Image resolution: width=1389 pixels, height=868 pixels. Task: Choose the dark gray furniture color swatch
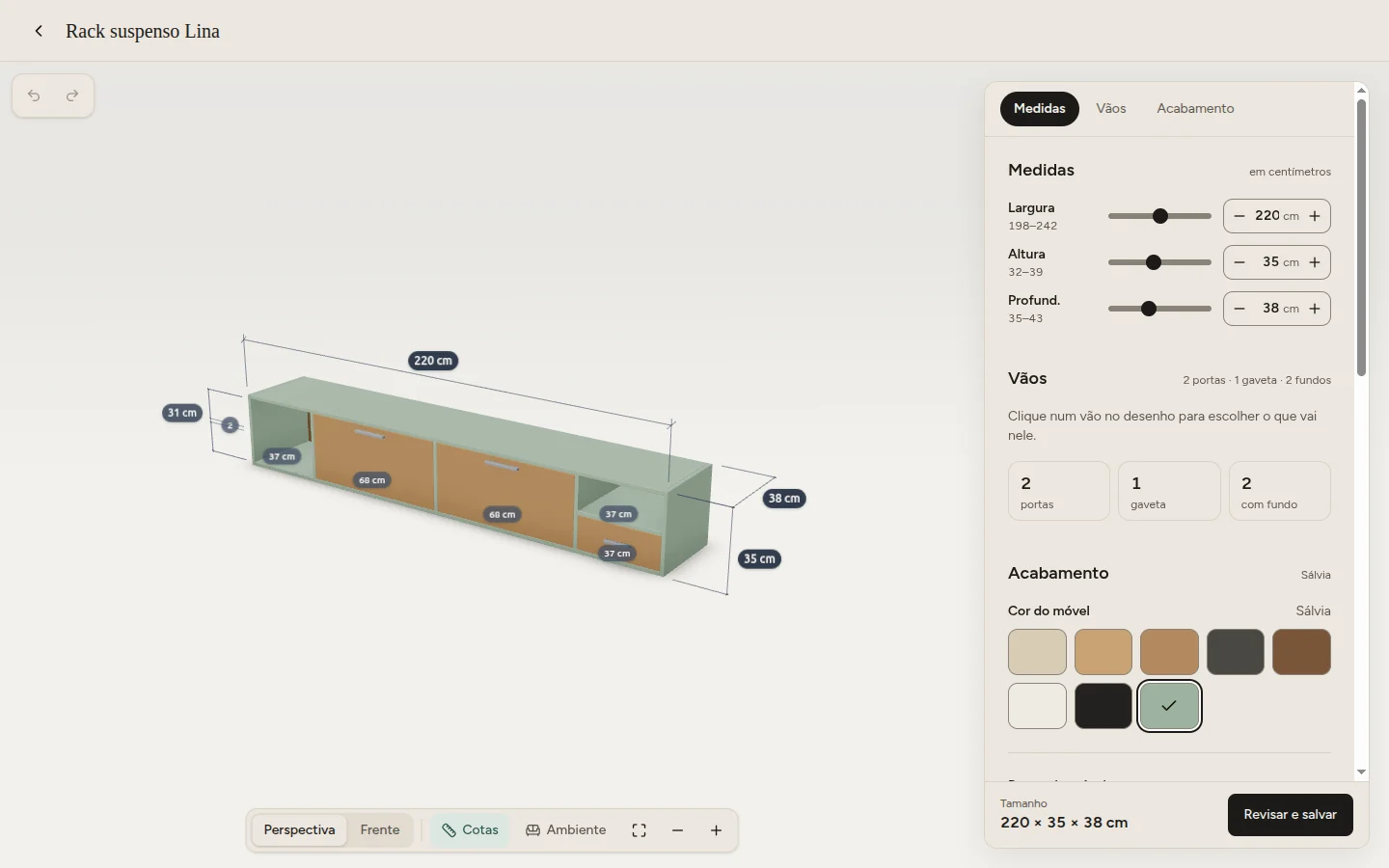(1236, 652)
